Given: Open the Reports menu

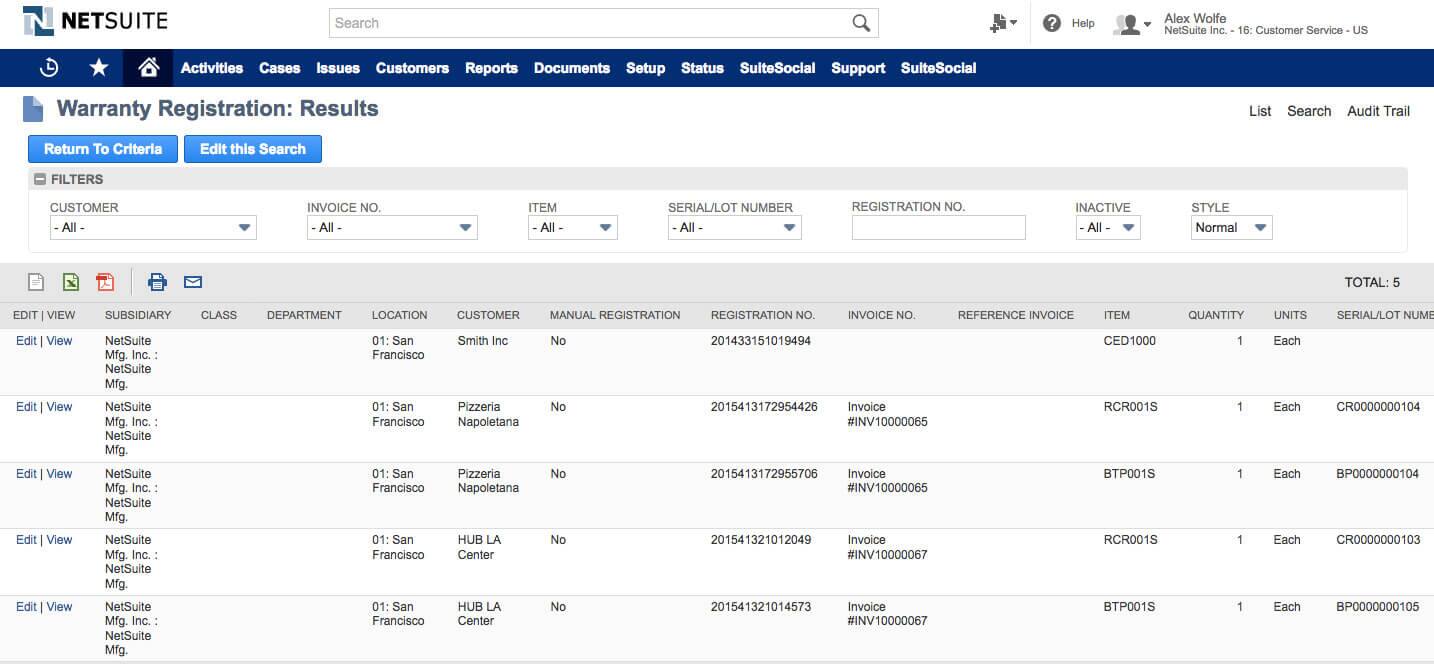Looking at the screenshot, I should 491,68.
